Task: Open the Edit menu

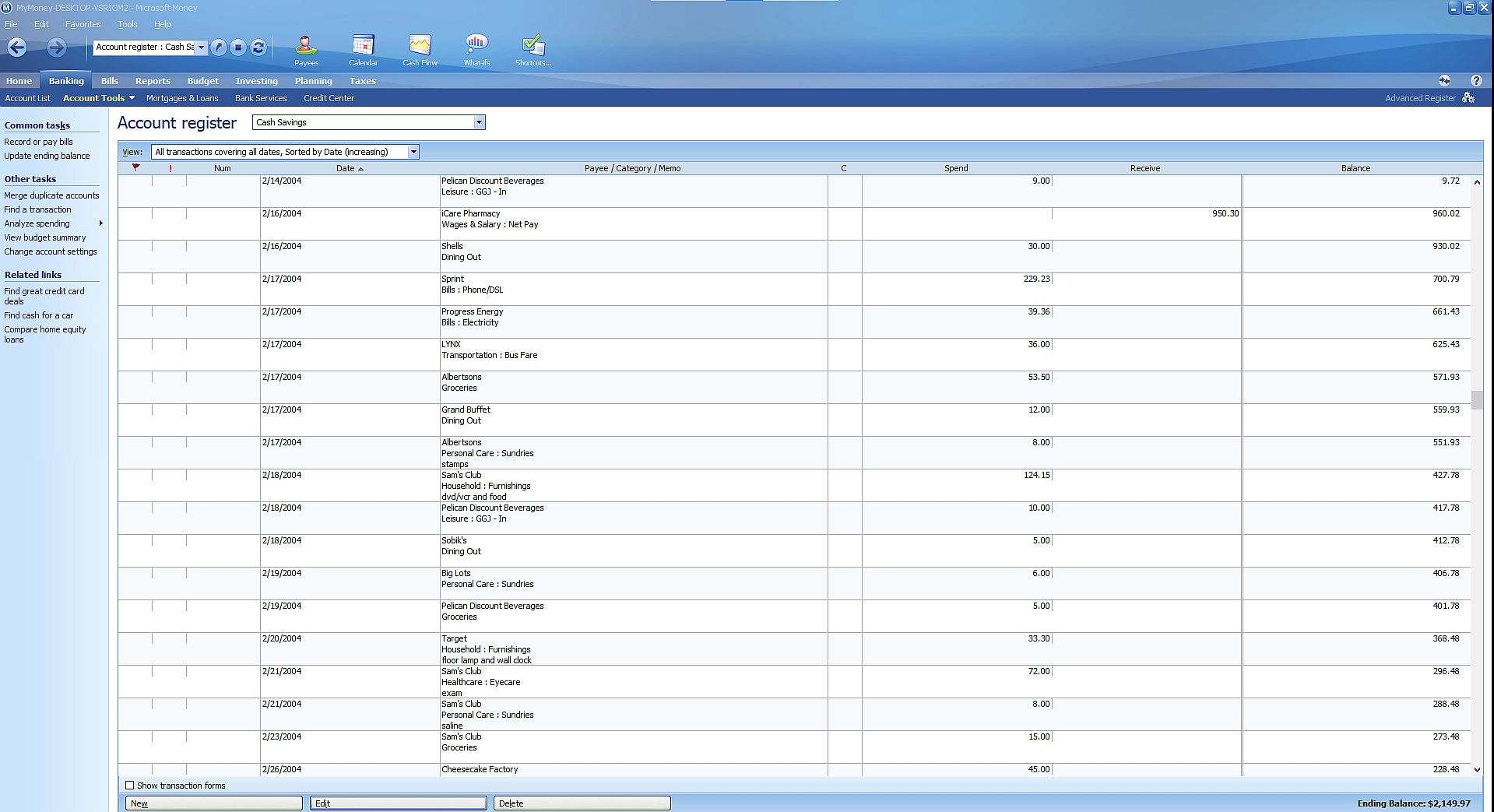Action: [41, 24]
